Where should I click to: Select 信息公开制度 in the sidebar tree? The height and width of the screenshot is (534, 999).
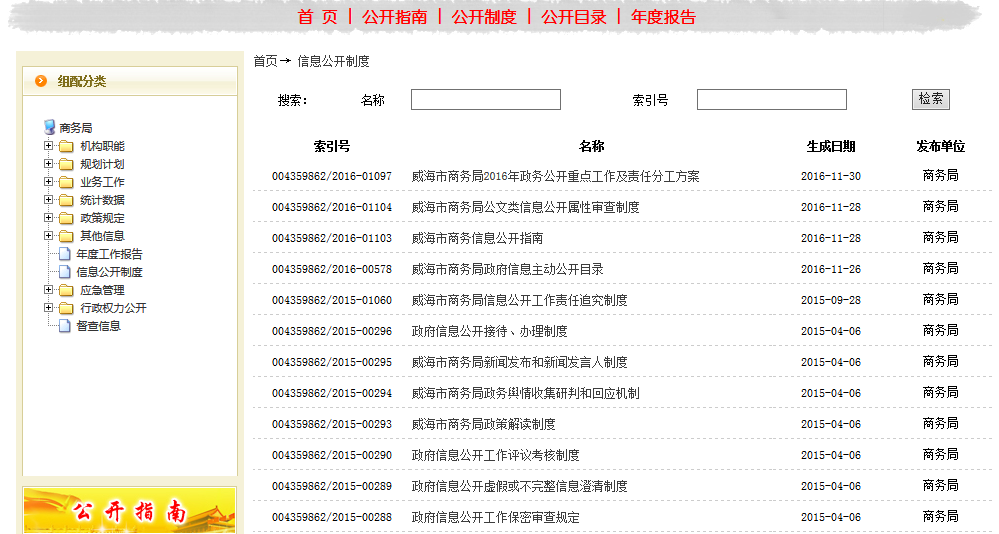(x=109, y=272)
